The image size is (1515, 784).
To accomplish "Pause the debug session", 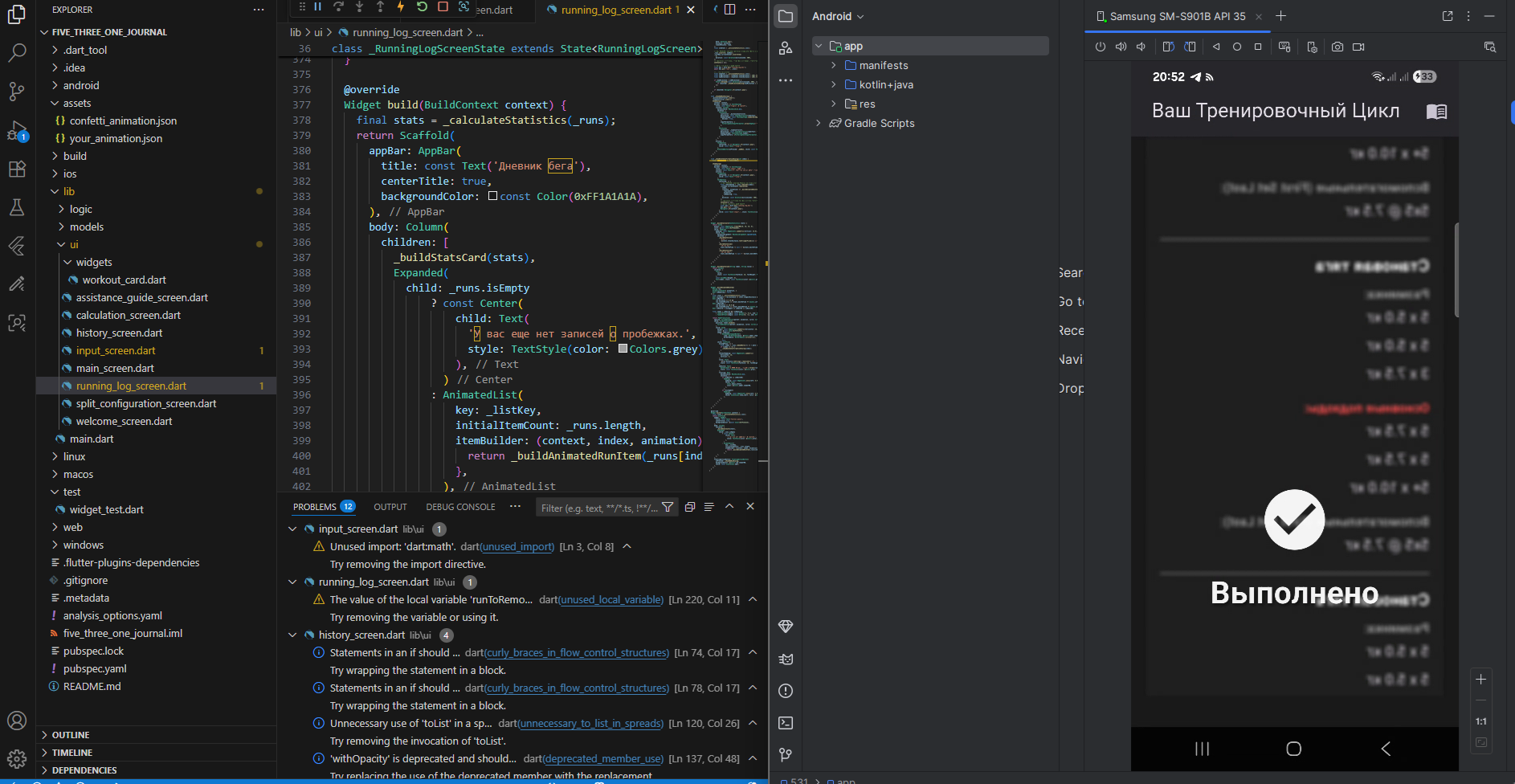I will pyautogui.click(x=318, y=7).
